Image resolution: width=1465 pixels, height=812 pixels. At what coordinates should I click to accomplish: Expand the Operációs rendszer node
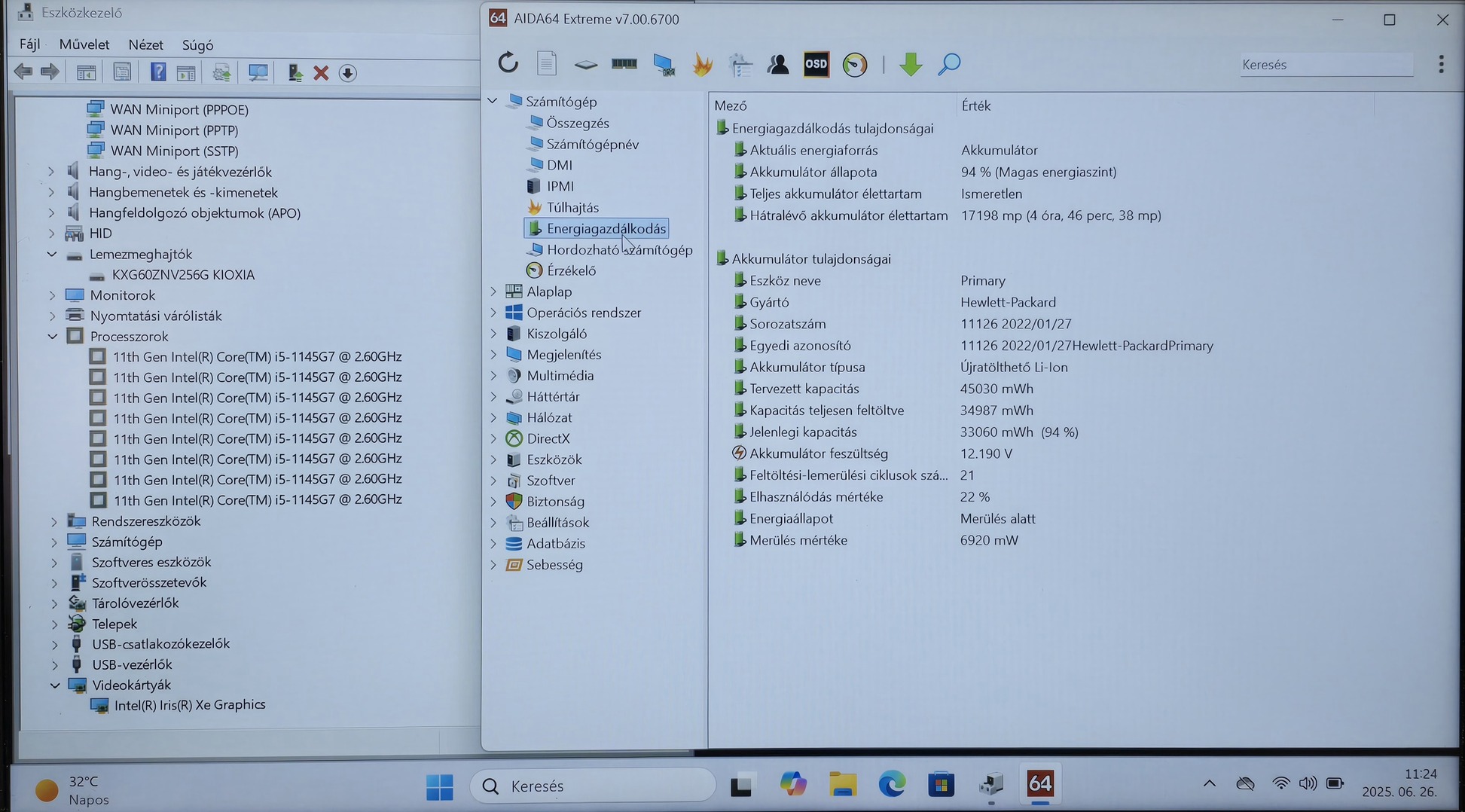(493, 313)
